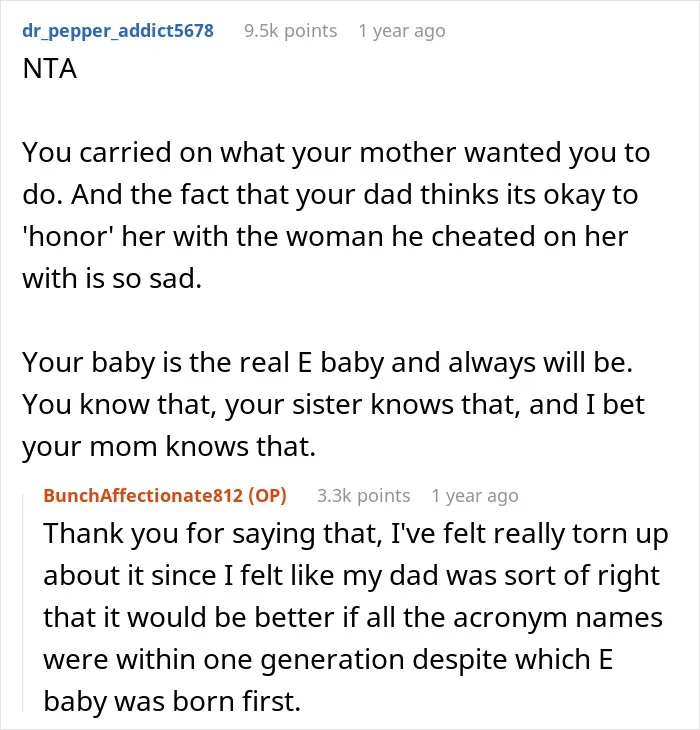This screenshot has width=700, height=730.
Task: Click line 'You know that, your sister knows'
Action: 333,404
